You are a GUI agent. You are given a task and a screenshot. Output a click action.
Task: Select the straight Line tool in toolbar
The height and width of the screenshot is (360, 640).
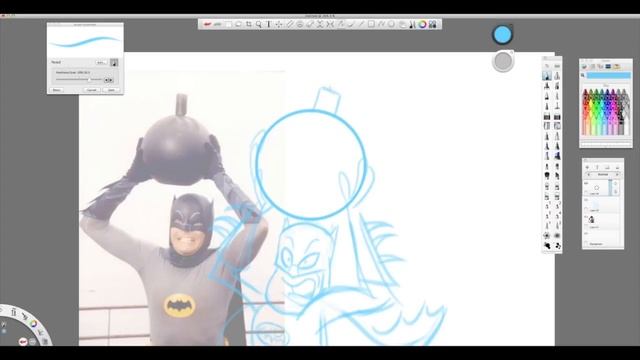coord(361,24)
